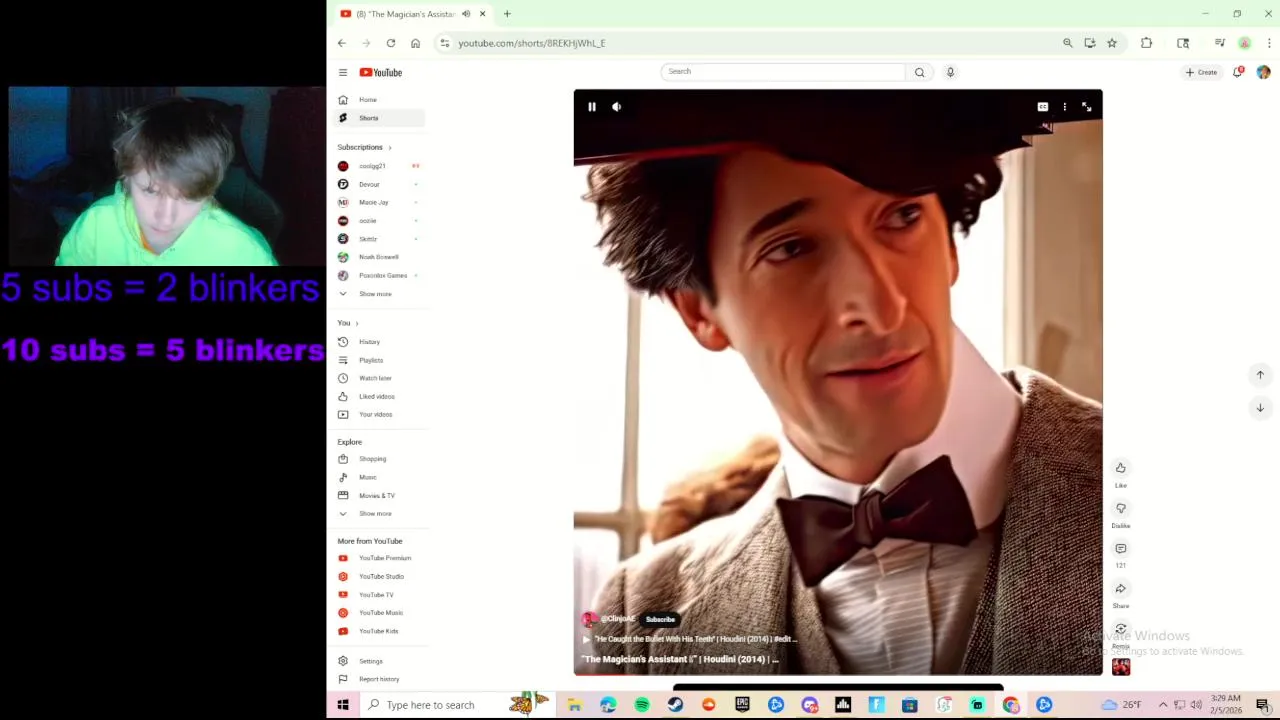Bookmark this page with star icon

point(1112,43)
